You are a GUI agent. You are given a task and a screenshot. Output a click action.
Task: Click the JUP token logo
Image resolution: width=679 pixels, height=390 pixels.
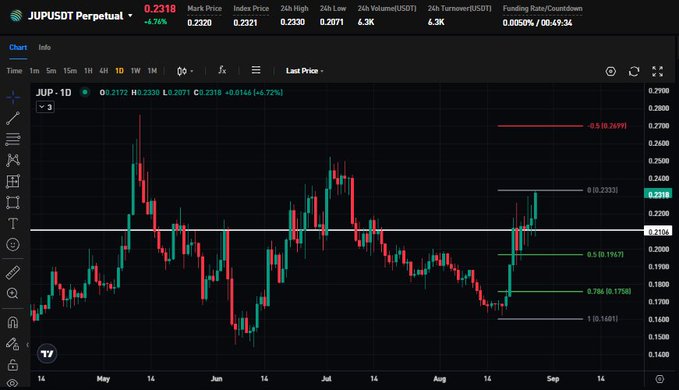coord(16,16)
